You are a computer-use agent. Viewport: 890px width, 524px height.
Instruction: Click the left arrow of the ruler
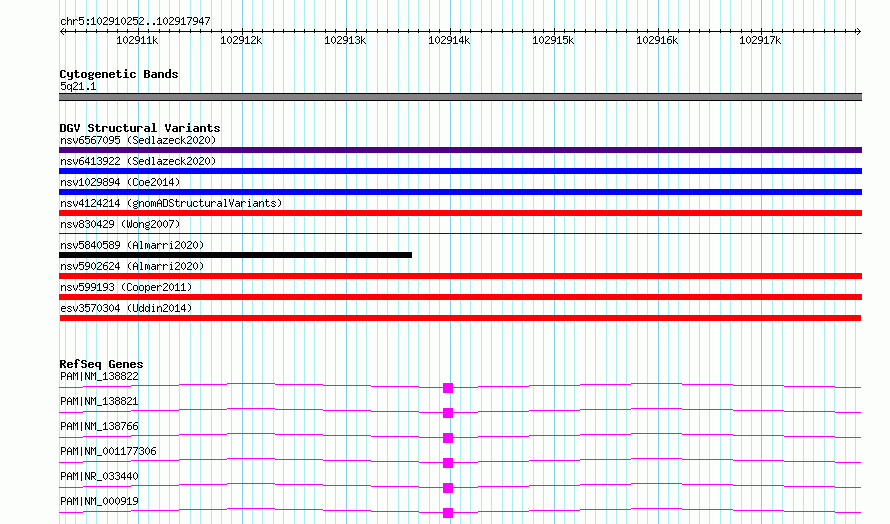pos(62,31)
